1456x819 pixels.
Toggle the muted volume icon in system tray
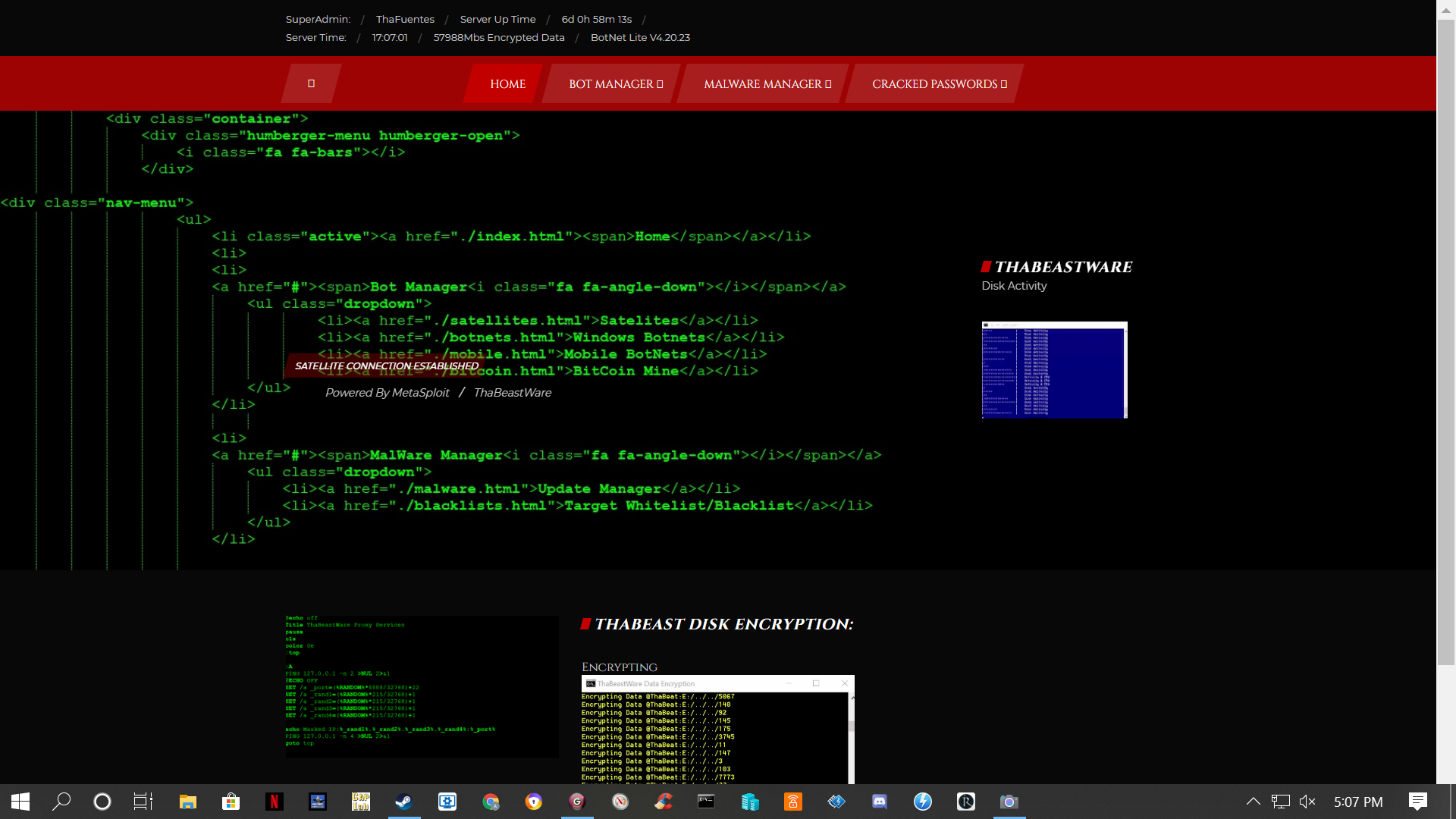click(x=1307, y=802)
